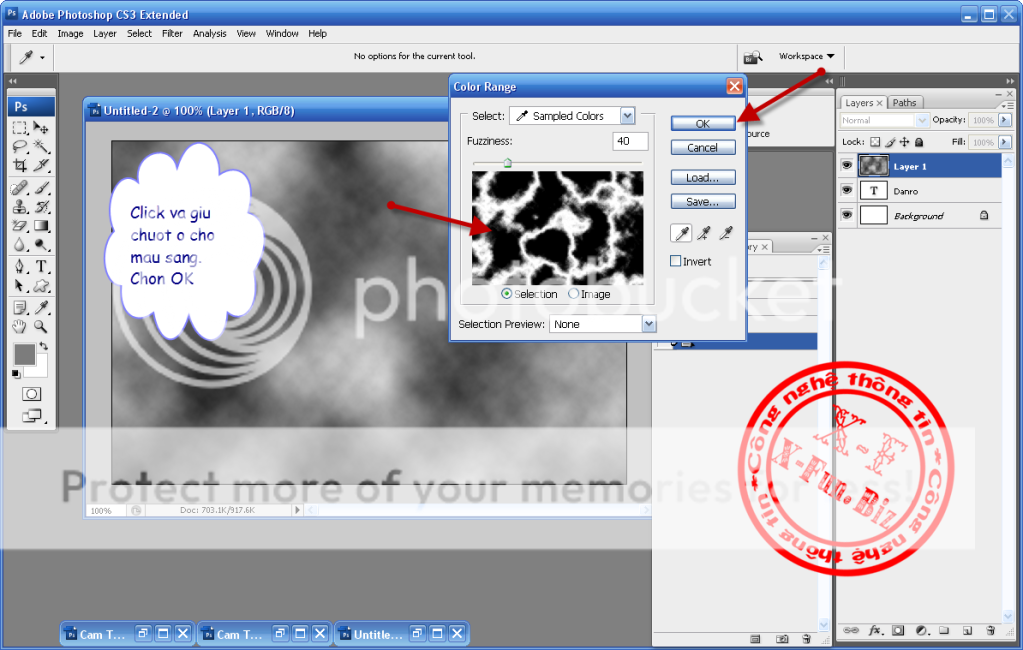Pick the plain Eyedropper in Color Range
Image resolution: width=1023 pixels, height=650 pixels.
coord(681,233)
